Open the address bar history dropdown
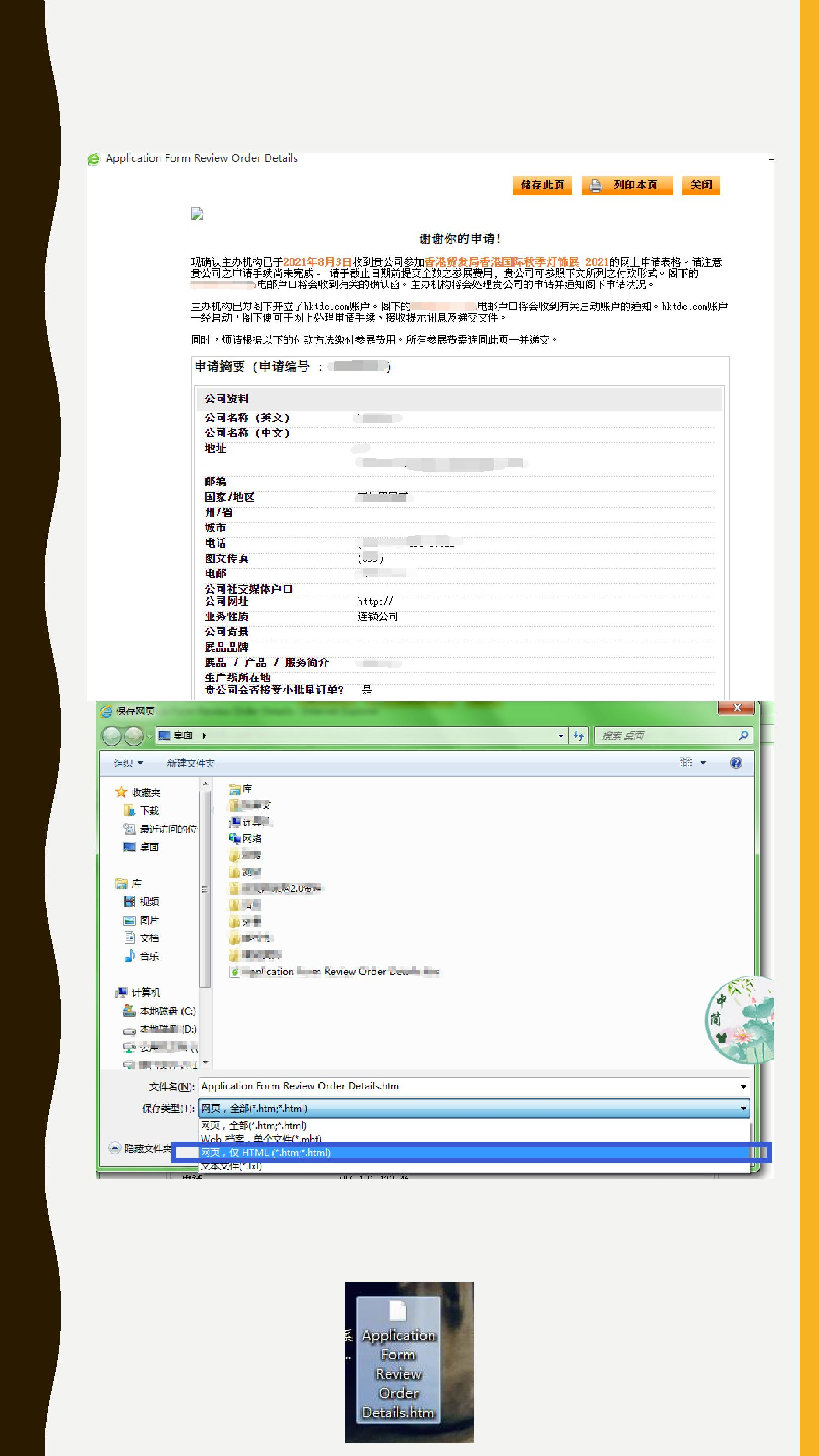 pyautogui.click(x=560, y=736)
